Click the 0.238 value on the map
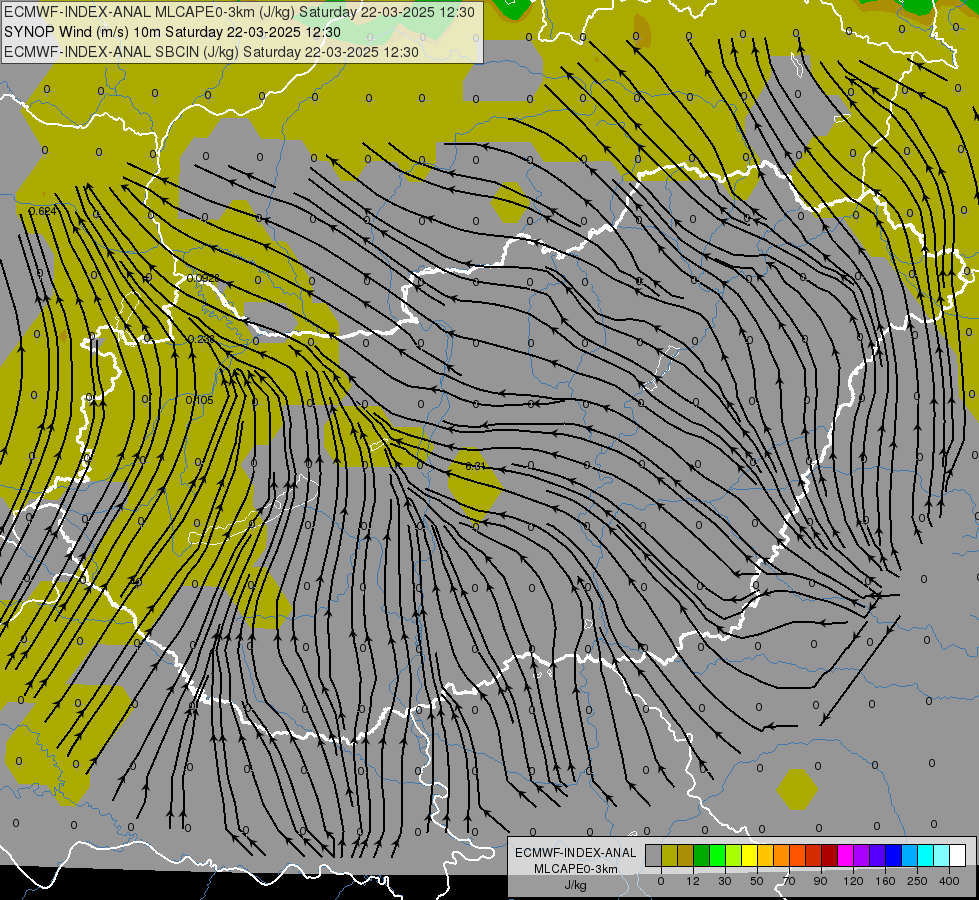The image size is (979, 900). [x=201, y=339]
